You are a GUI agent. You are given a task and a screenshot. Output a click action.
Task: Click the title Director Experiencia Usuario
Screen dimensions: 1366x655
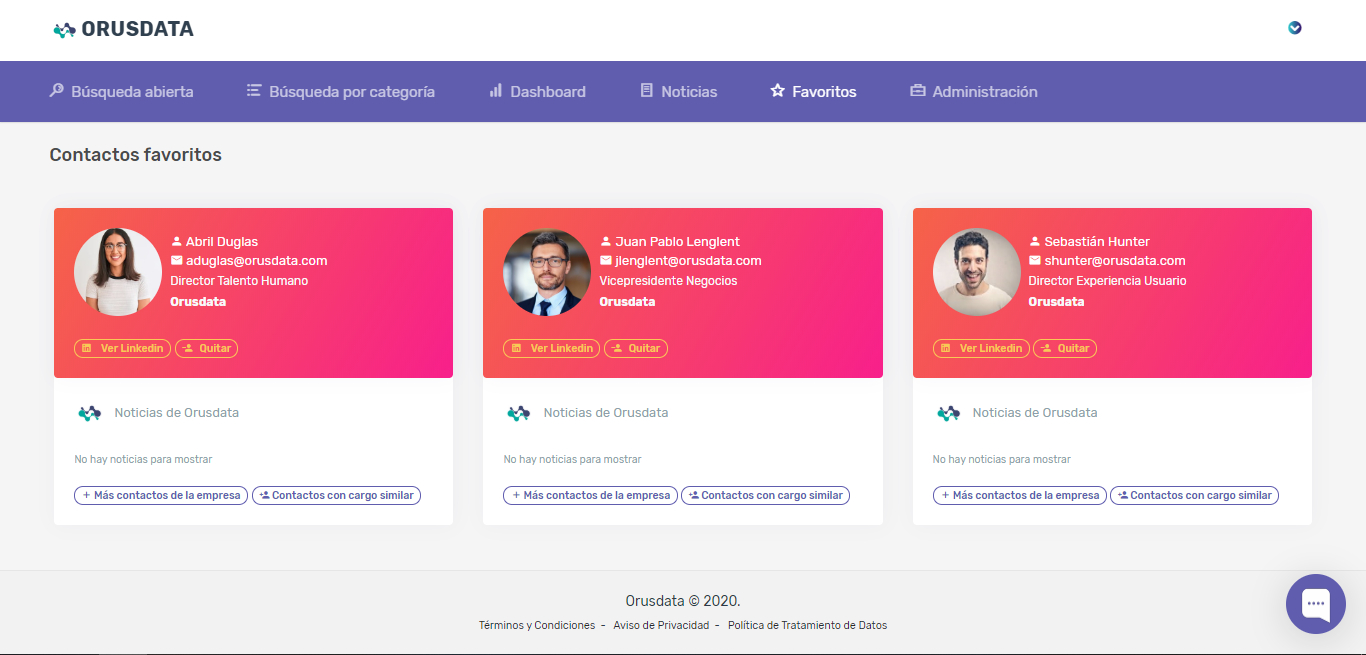coord(1108,281)
